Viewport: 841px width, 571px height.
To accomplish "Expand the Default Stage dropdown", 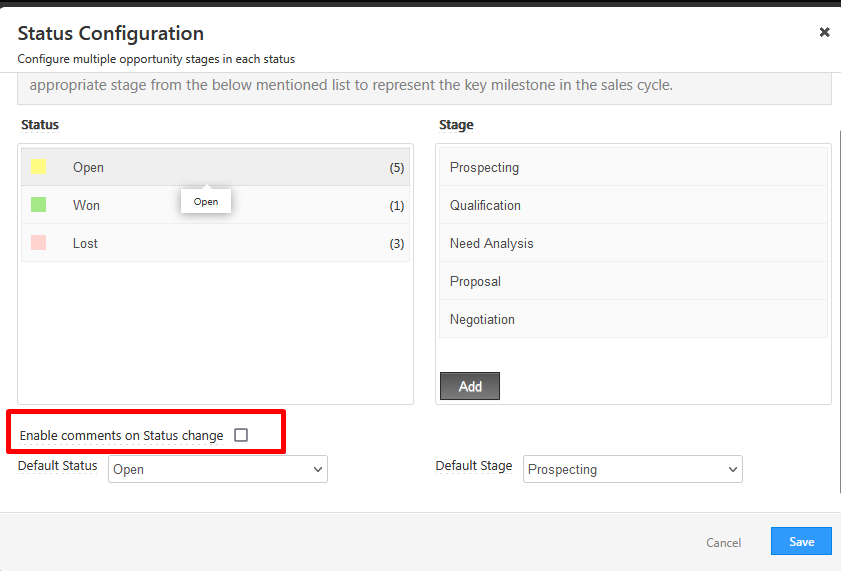I will click(632, 469).
